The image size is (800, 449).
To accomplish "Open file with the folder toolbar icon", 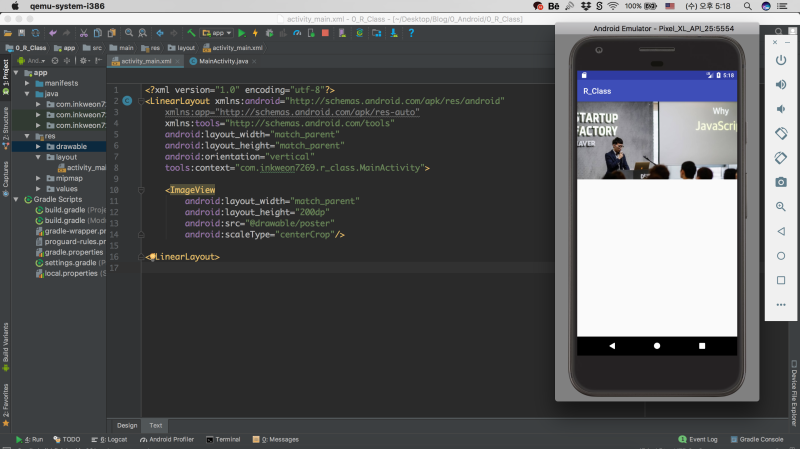I will pyautogui.click(x=8, y=33).
